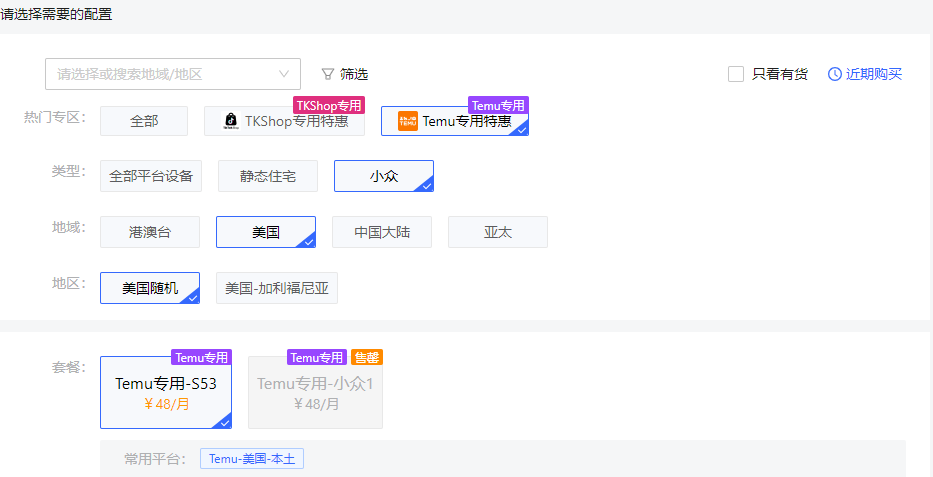Tick the 只看有货 checkbox
The image size is (933, 477).
(736, 74)
